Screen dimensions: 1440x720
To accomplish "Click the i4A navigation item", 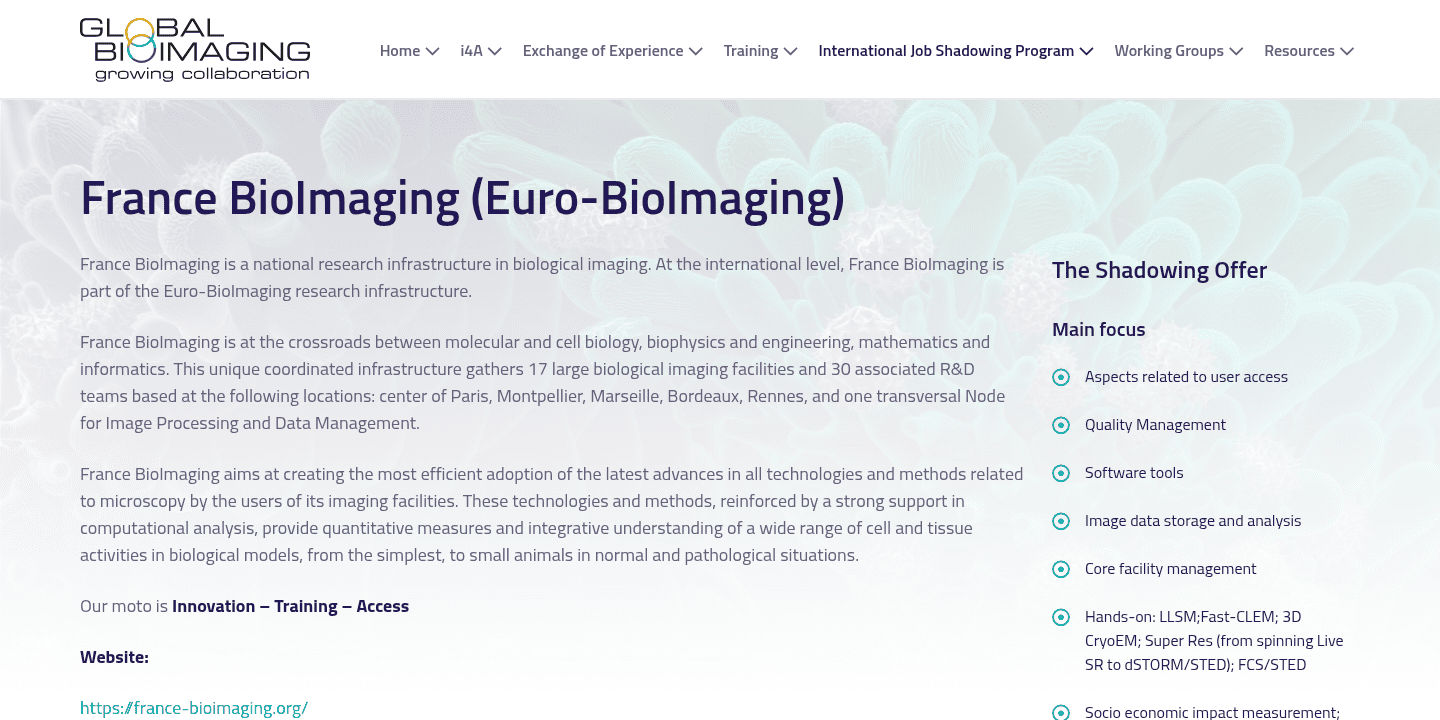I will [470, 50].
